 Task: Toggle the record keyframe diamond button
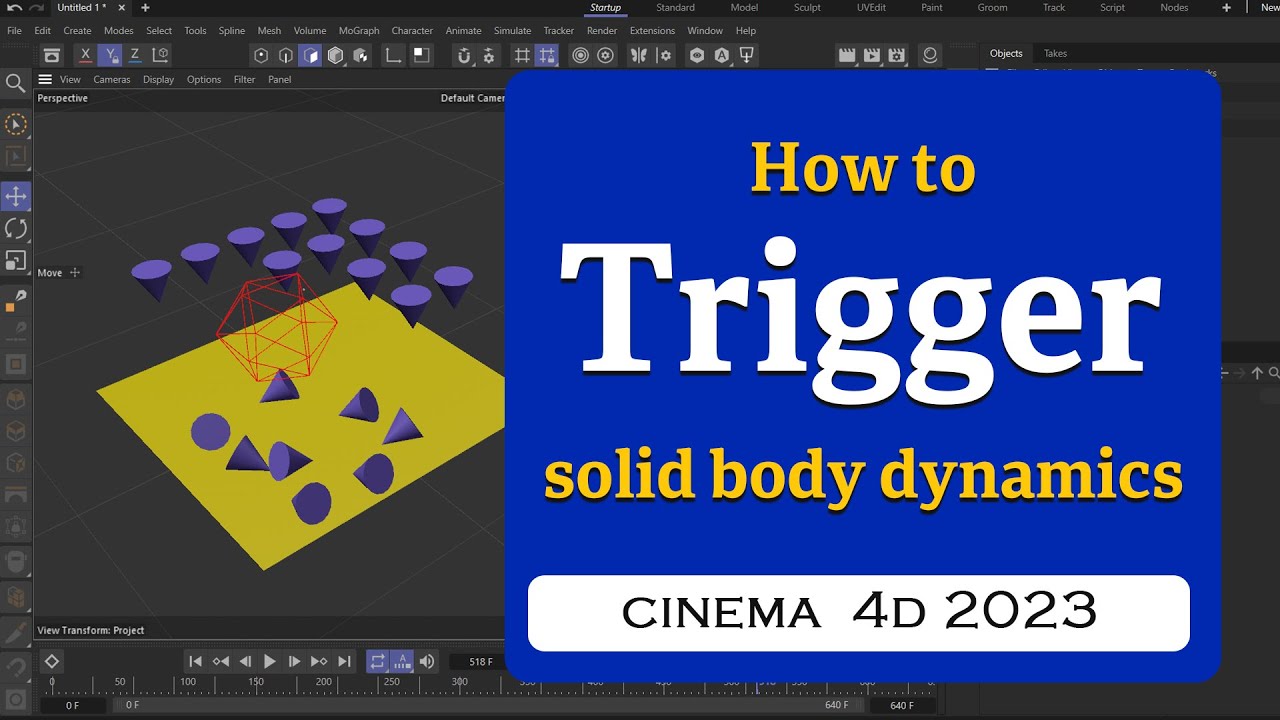(52, 661)
